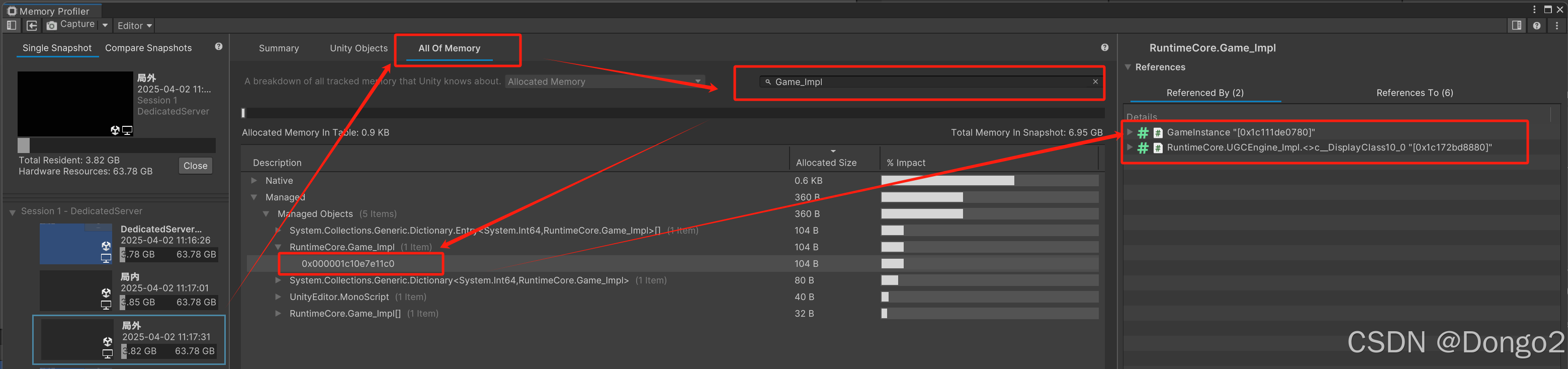Click the Native row impact bar
1568x369 pixels.
point(990,180)
